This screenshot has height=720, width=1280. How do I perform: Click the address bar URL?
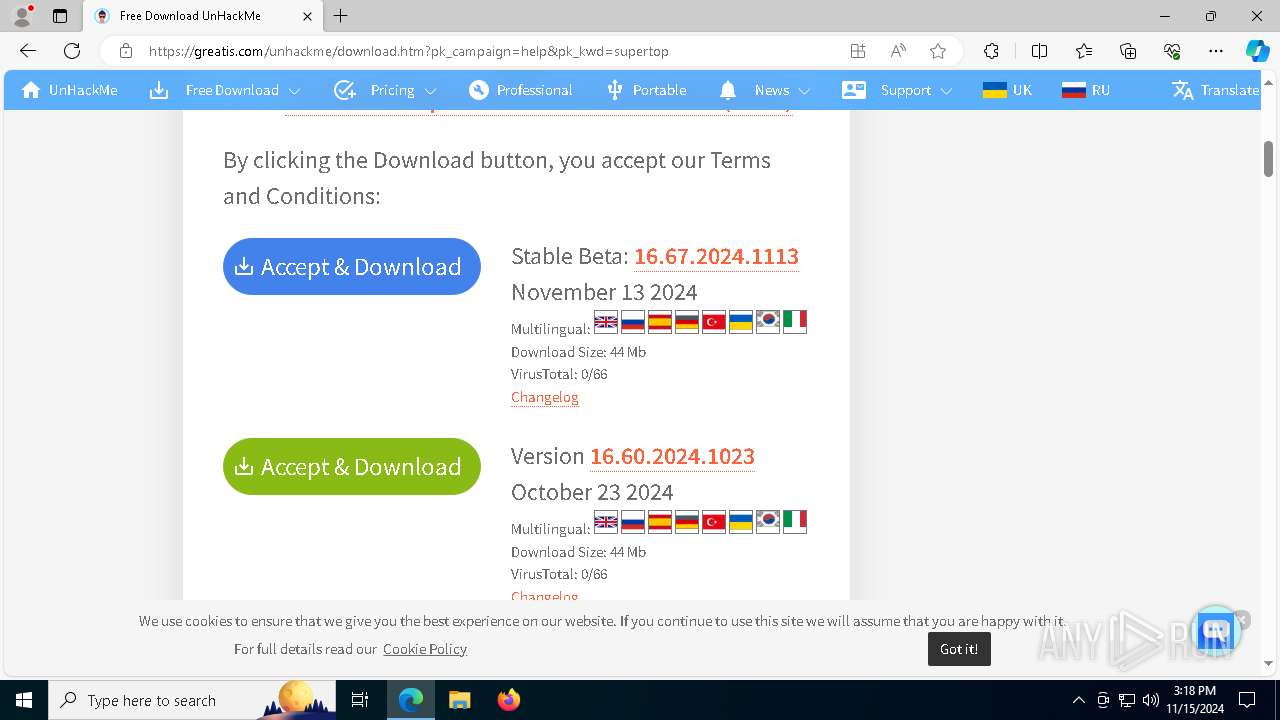pos(409,51)
